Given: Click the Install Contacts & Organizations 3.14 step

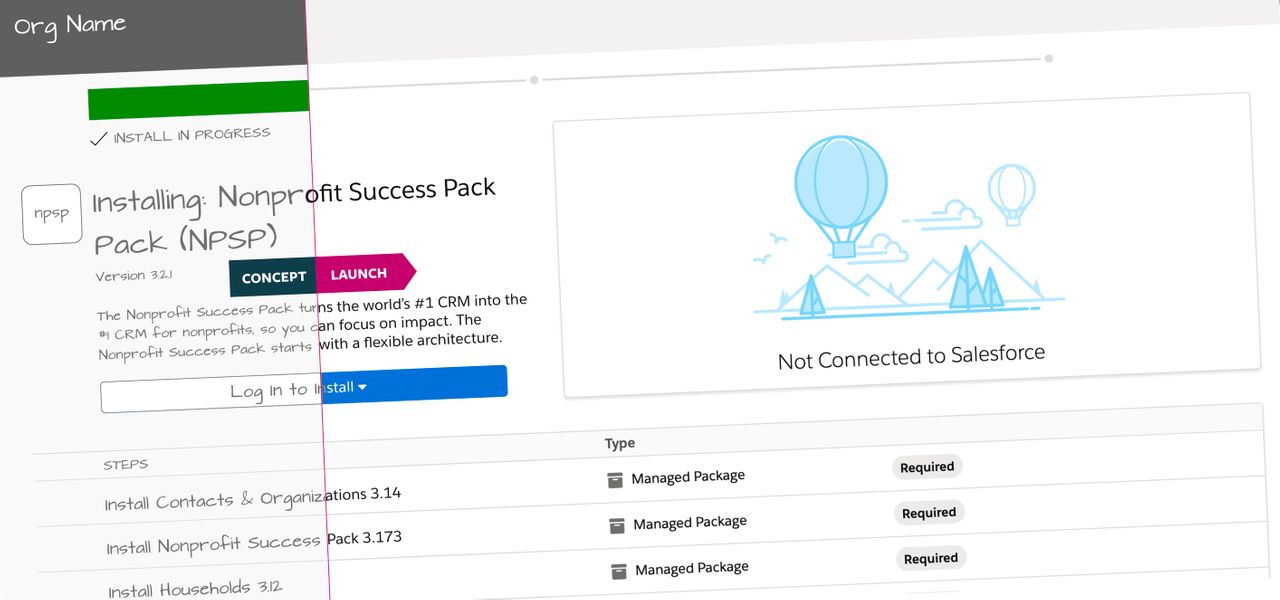Looking at the screenshot, I should 253,498.
